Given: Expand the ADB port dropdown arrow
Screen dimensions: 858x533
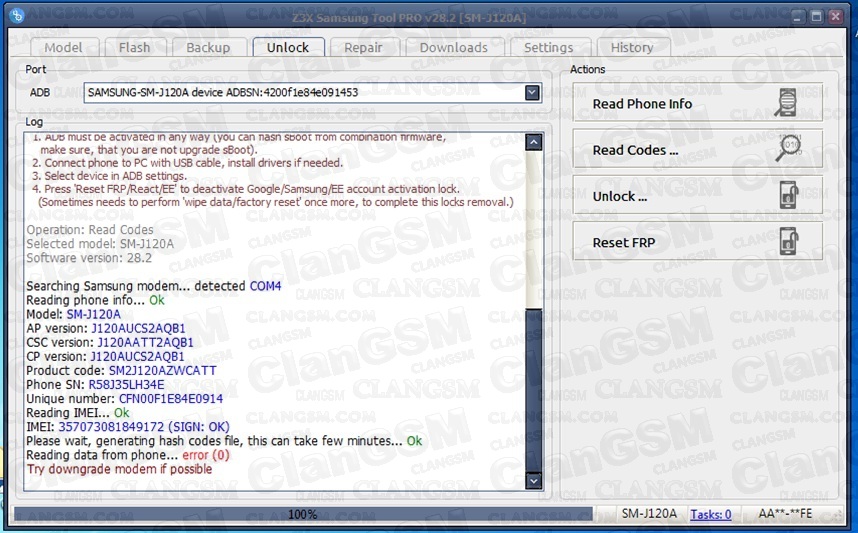Looking at the screenshot, I should click(x=532, y=92).
